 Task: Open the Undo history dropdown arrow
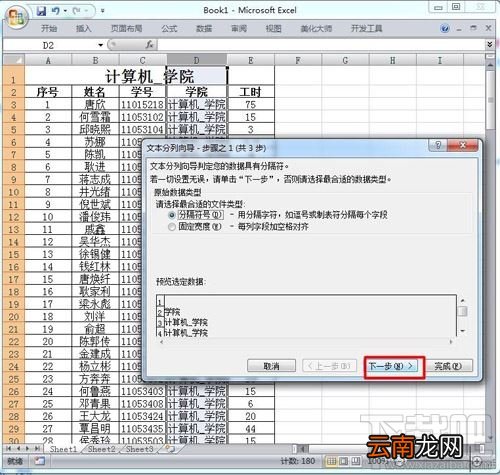[66, 11]
